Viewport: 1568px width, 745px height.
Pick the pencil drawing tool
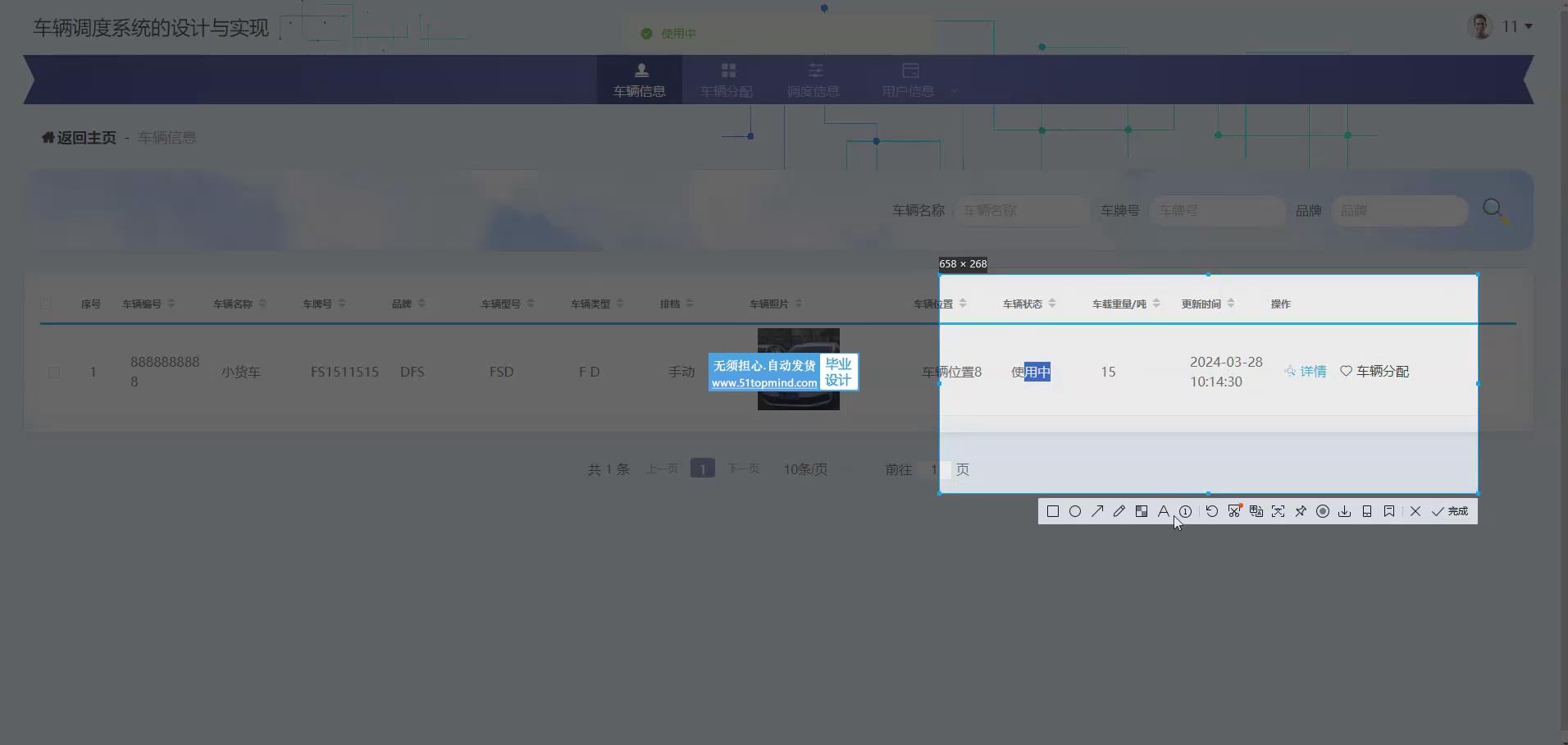click(x=1119, y=511)
